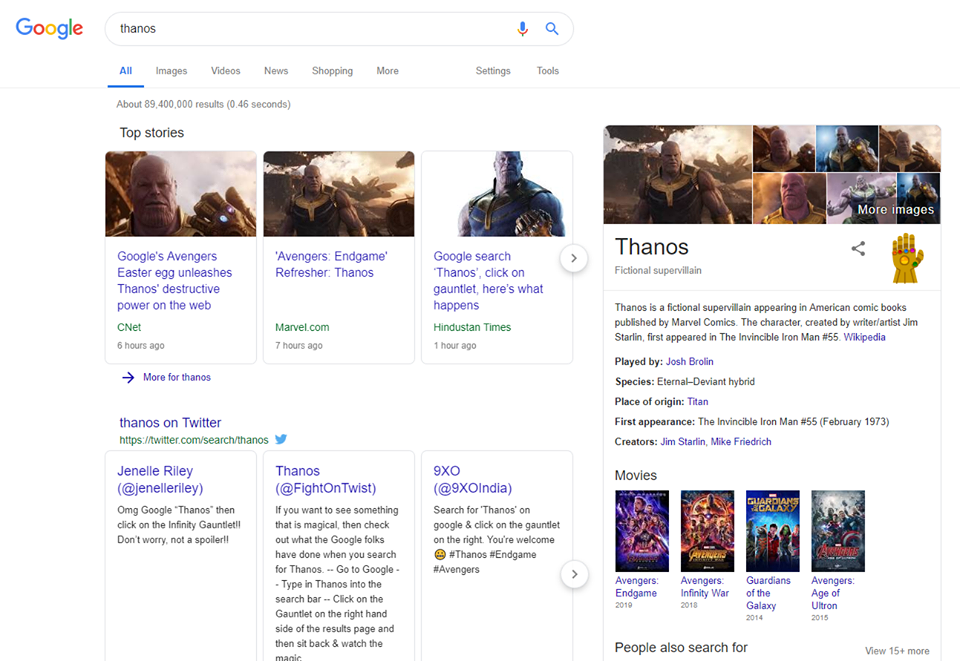Viewport: 960px width, 661px height.
Task: Click the 'Movies' section heading
Action: [636, 476]
